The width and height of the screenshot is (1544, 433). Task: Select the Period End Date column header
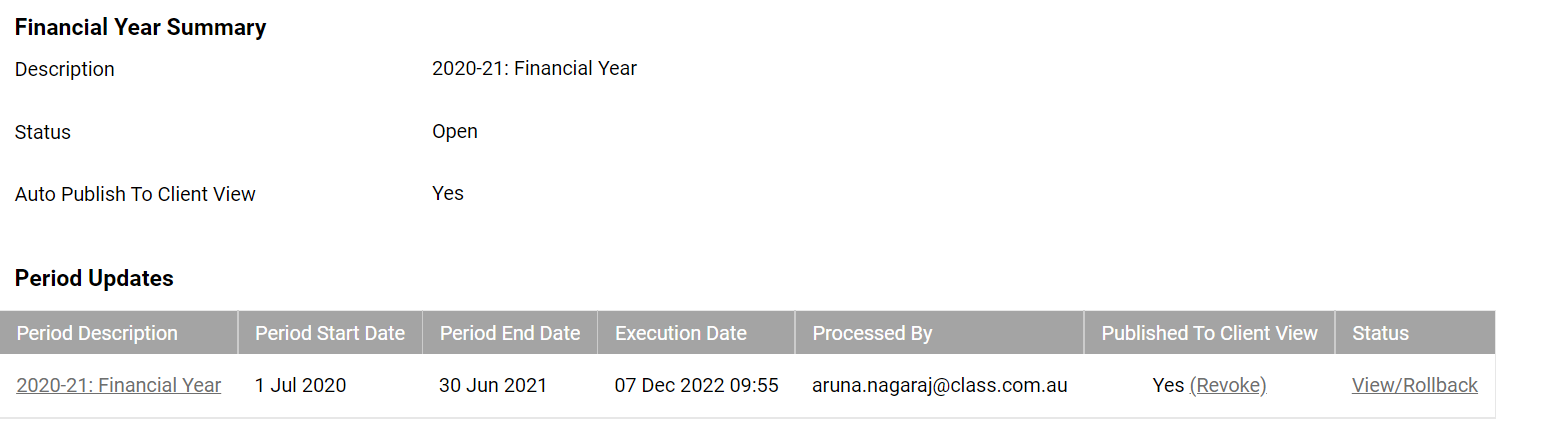point(510,333)
